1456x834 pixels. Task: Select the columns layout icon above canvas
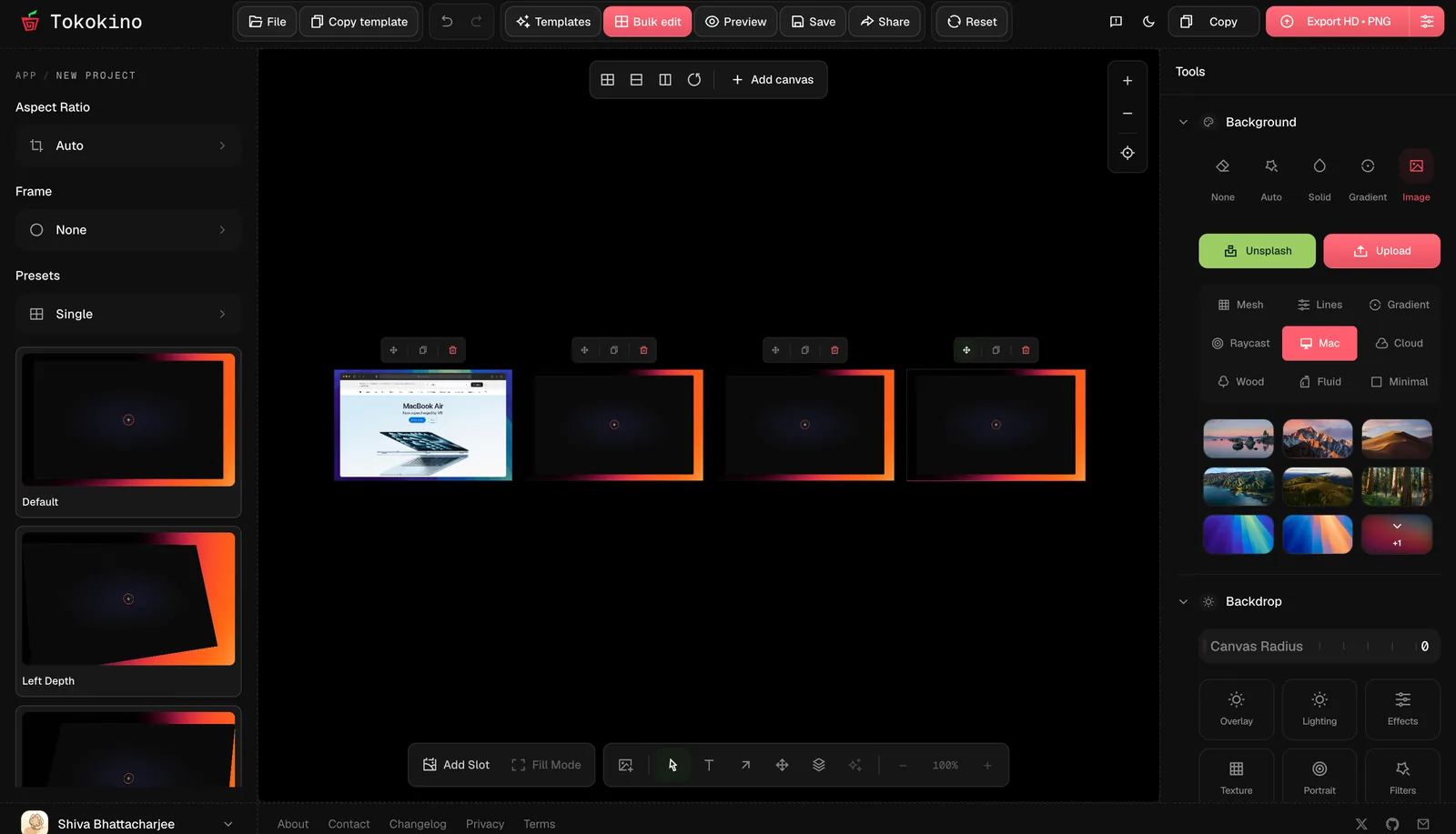coord(665,80)
